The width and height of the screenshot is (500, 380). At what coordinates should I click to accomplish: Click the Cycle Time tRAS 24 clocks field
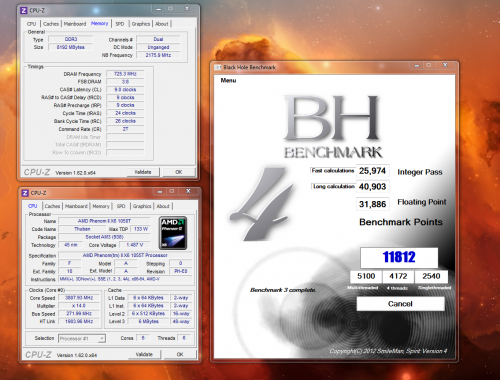coord(125,113)
